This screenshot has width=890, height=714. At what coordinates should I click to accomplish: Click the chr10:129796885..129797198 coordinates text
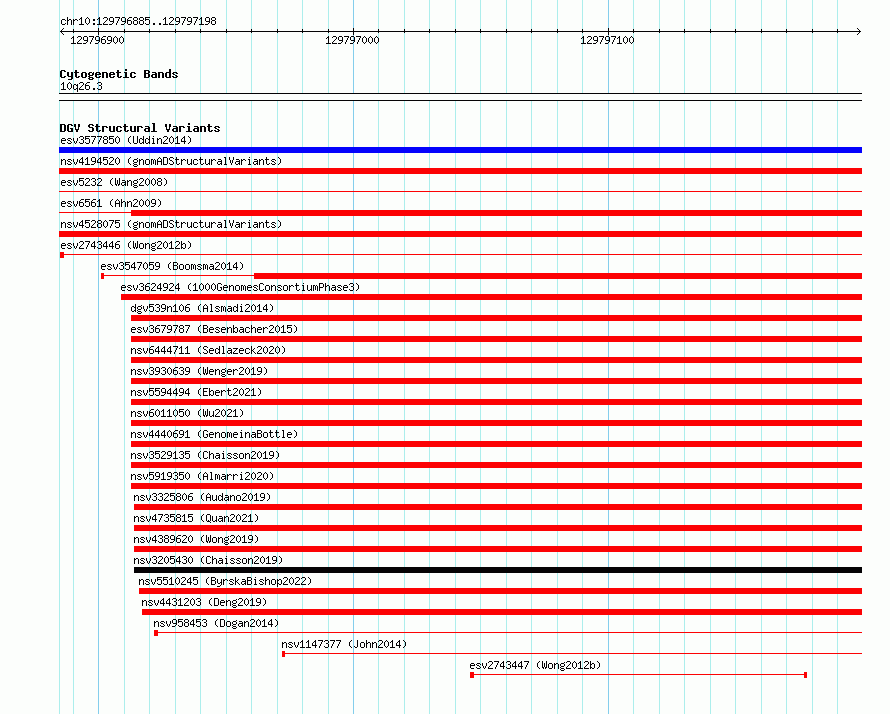[138, 21]
